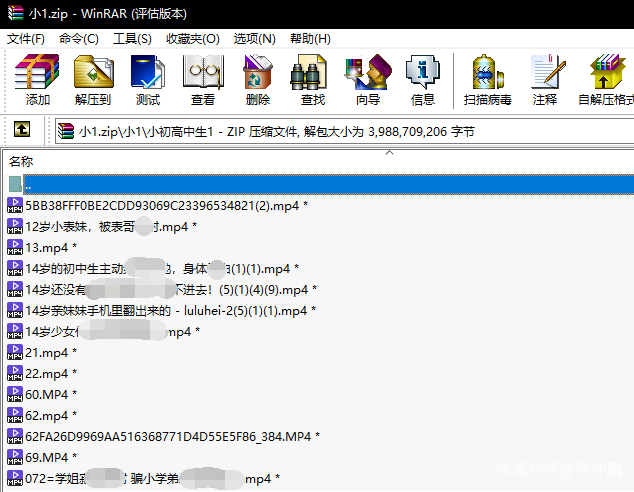
Task: Open the 收藏夹(O) menu
Action: click(x=192, y=39)
